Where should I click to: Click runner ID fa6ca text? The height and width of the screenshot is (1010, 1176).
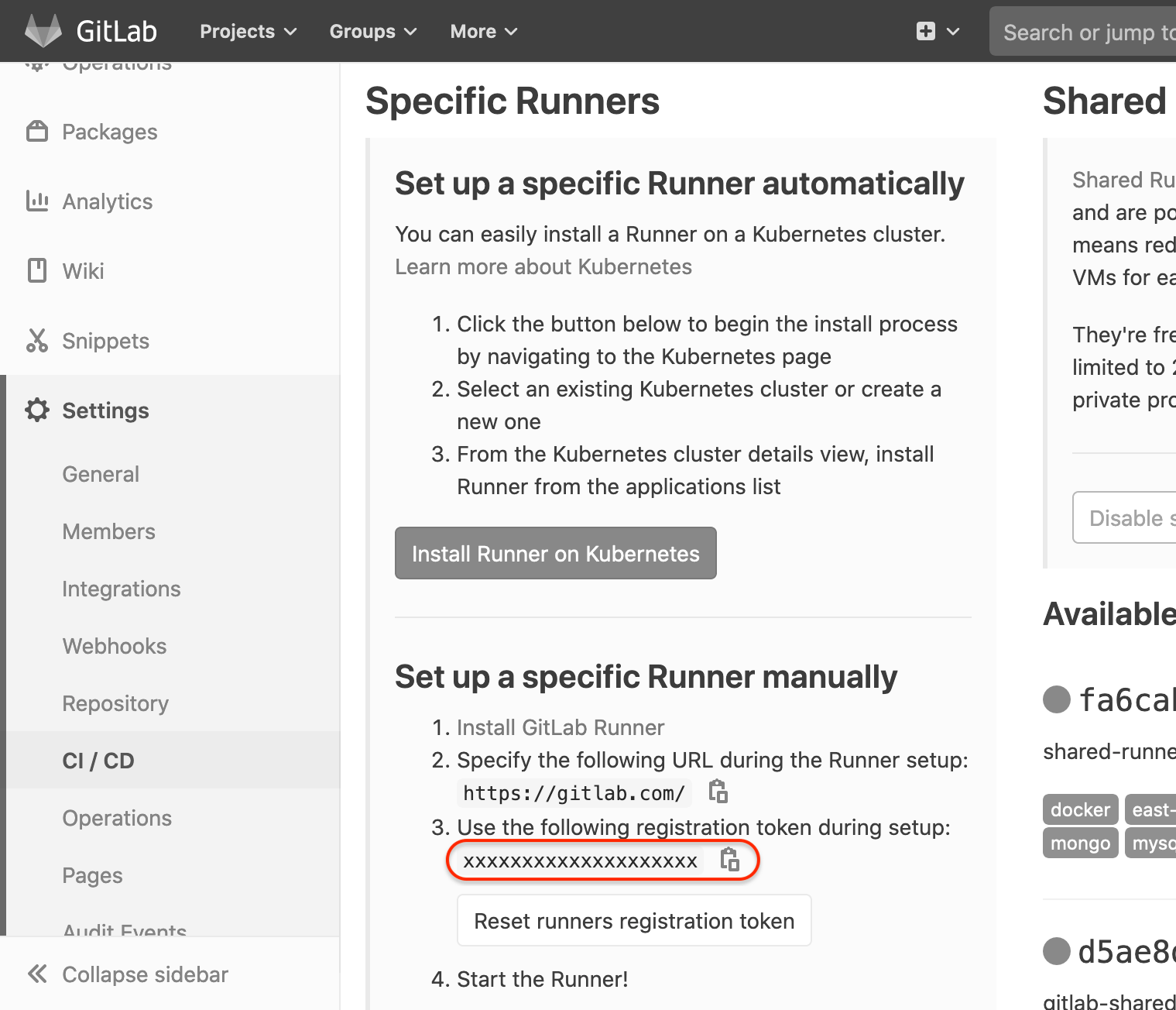pos(1126,699)
